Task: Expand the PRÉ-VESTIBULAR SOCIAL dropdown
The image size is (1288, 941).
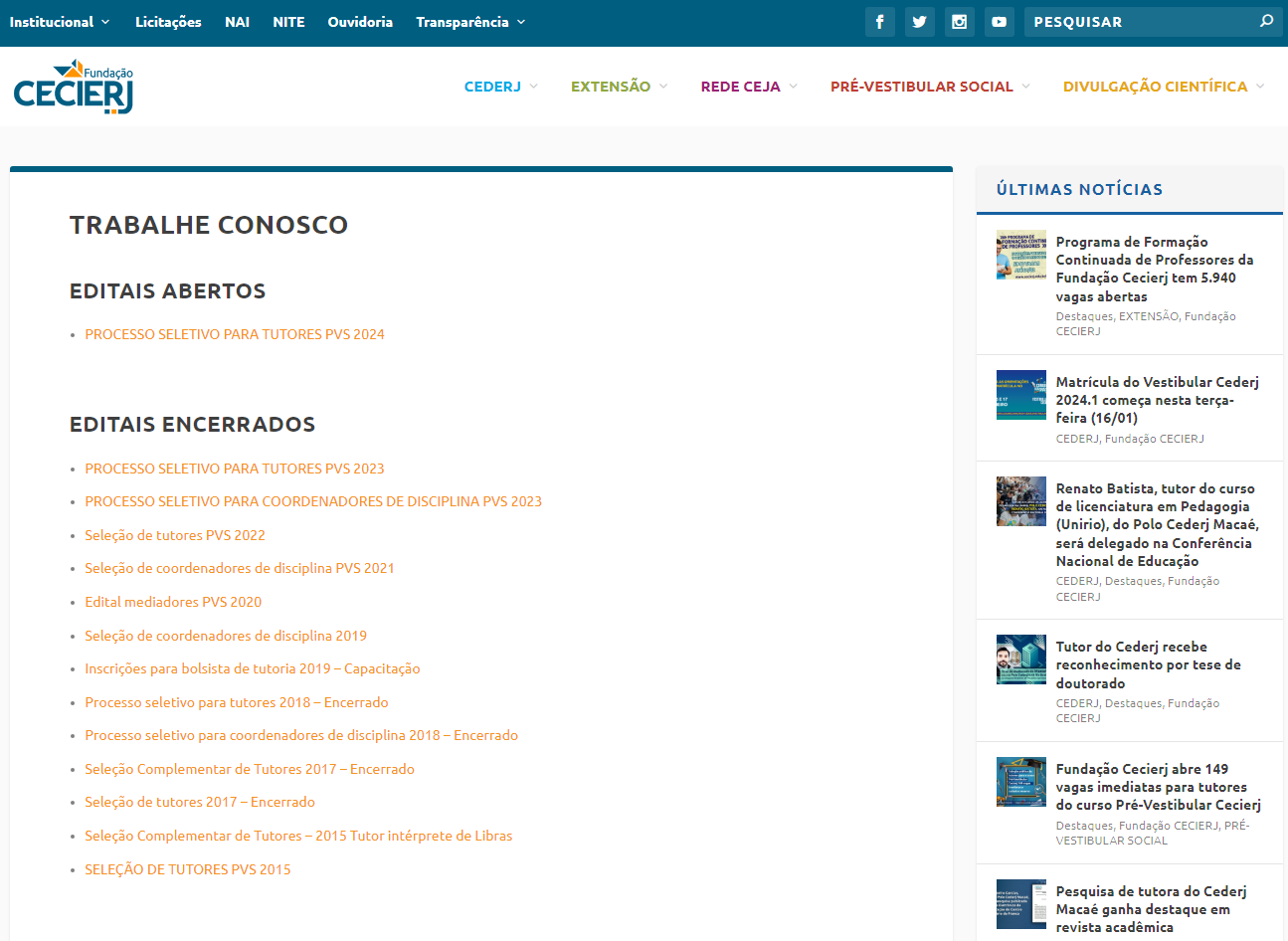Action: pos(930,87)
